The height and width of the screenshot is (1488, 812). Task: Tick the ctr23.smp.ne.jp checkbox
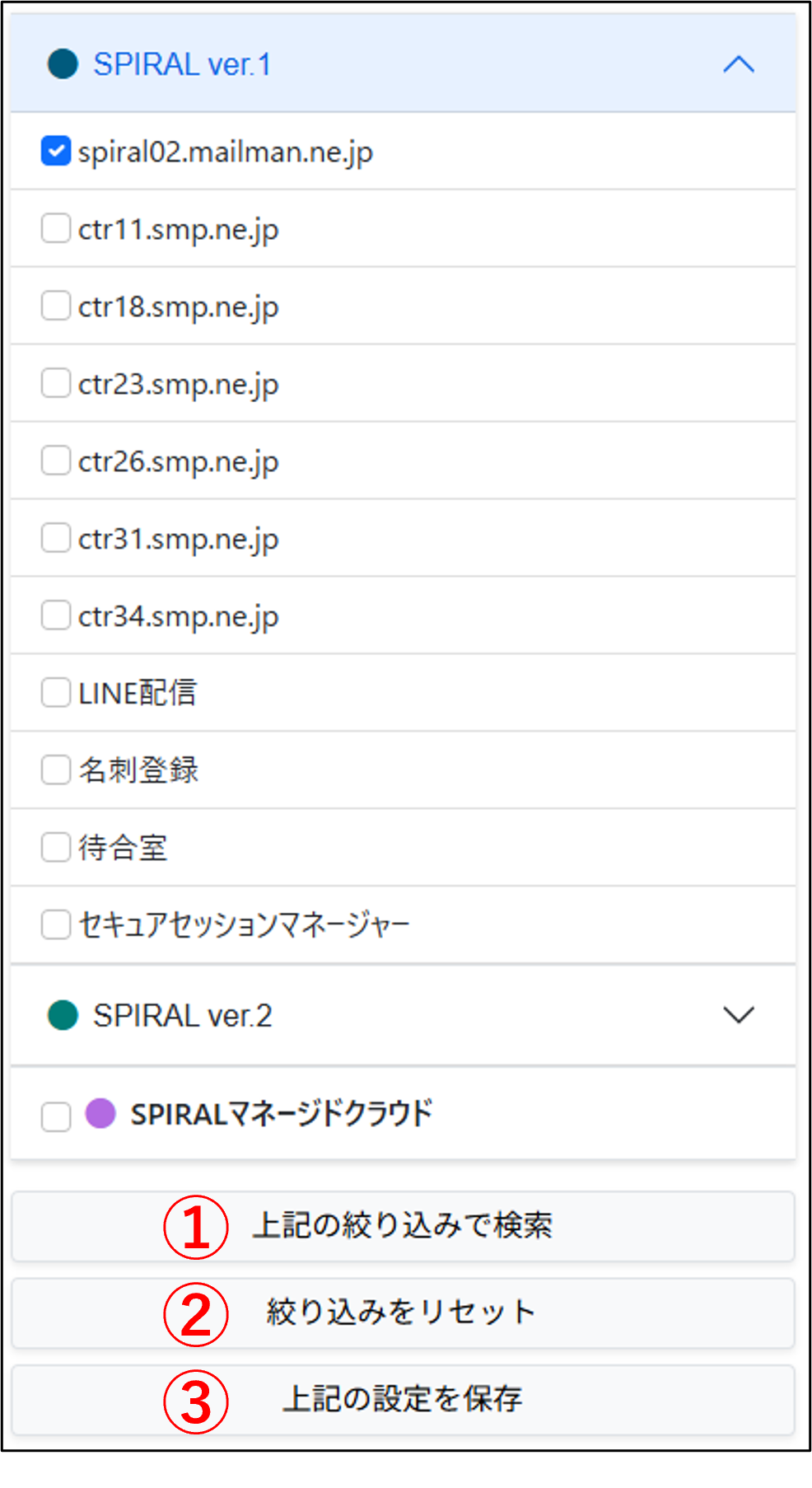(56, 383)
